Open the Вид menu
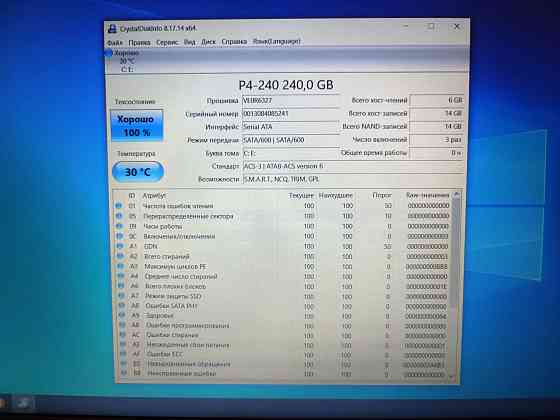This screenshot has height=420, width=560. pos(190,42)
